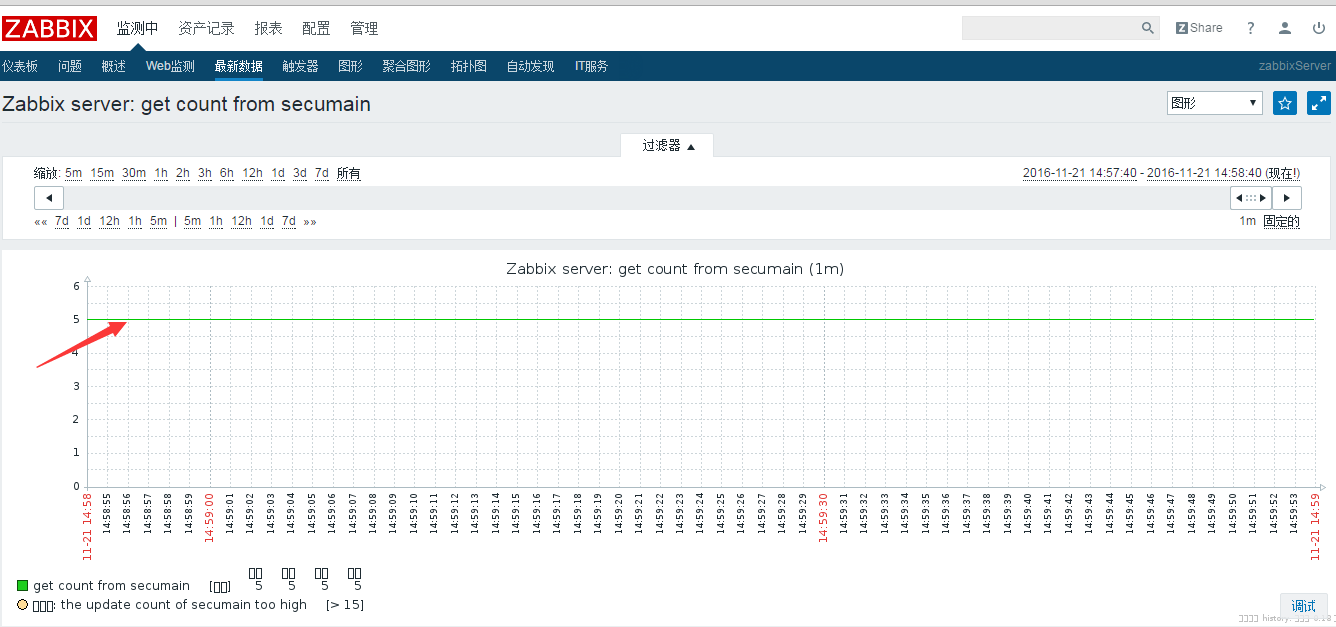Click the zabbixServer label in navigation bar
Viewport: 1336px width, 627px height.
click(x=1295, y=66)
